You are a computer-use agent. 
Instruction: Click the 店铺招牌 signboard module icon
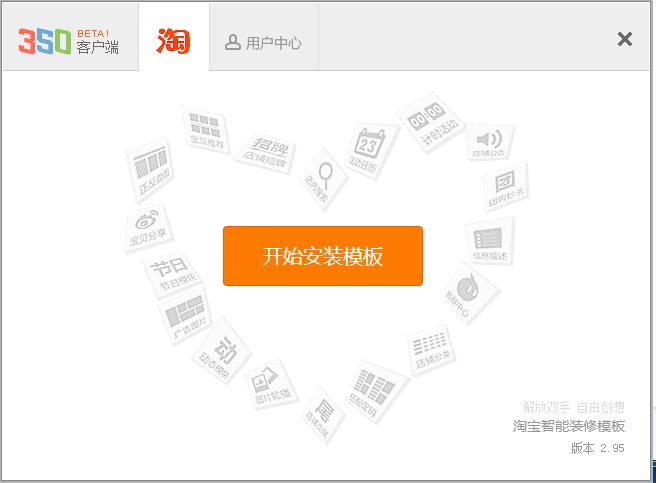(266, 153)
